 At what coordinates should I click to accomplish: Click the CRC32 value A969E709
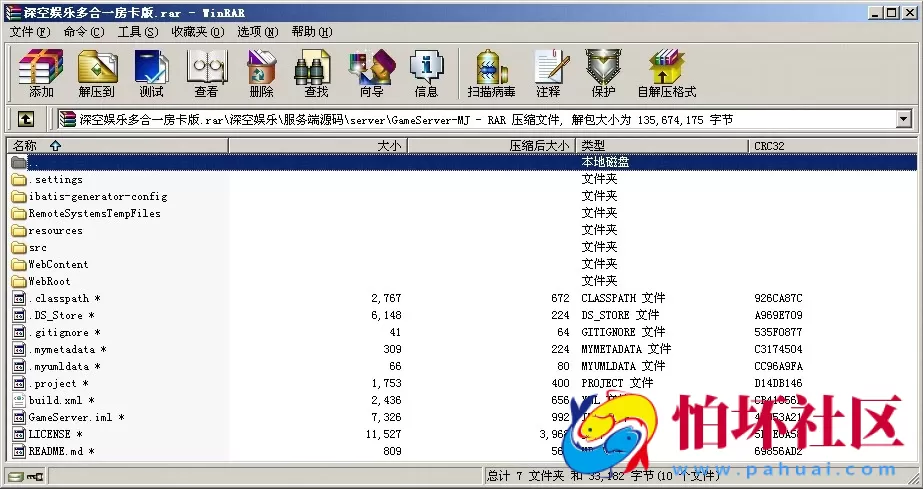(778, 315)
